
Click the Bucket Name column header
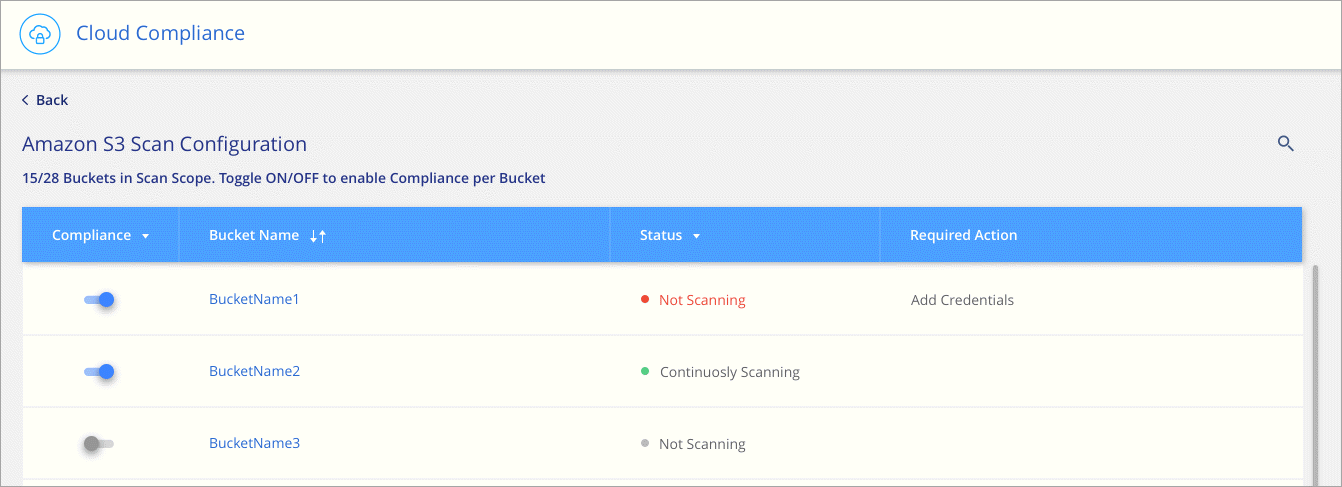click(x=254, y=235)
